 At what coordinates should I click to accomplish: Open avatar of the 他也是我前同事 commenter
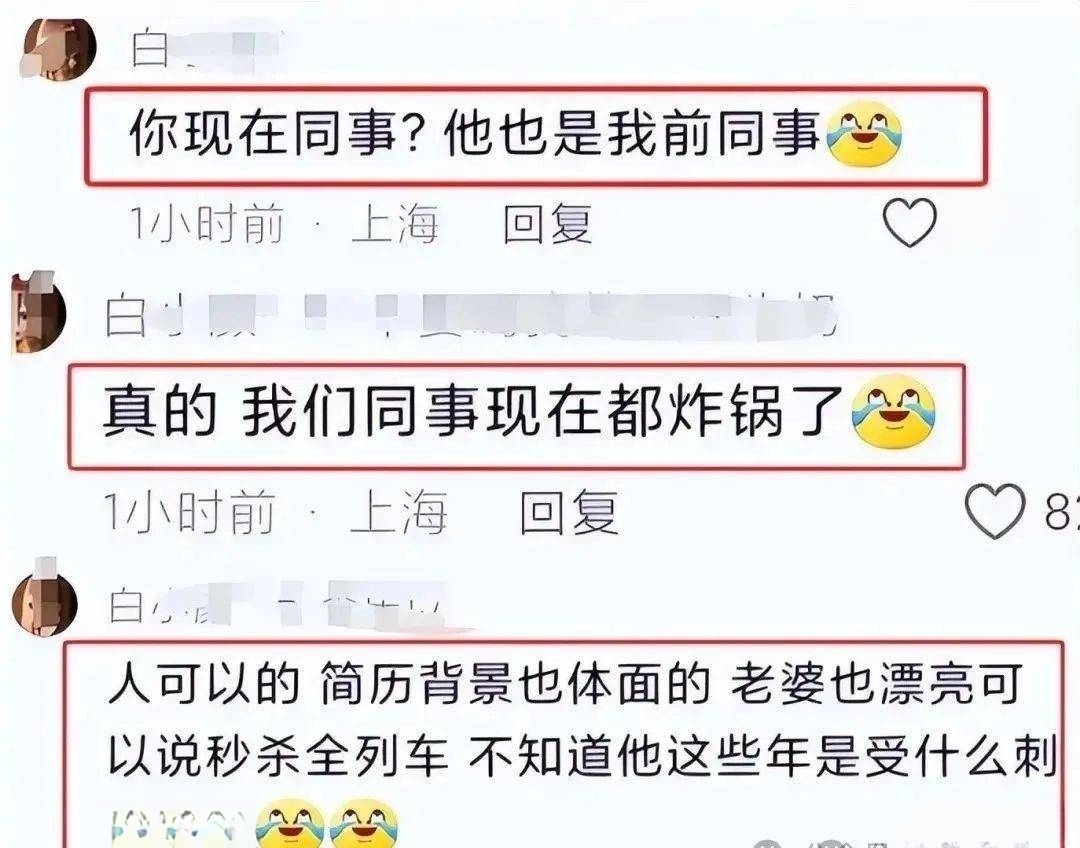click(x=59, y=48)
